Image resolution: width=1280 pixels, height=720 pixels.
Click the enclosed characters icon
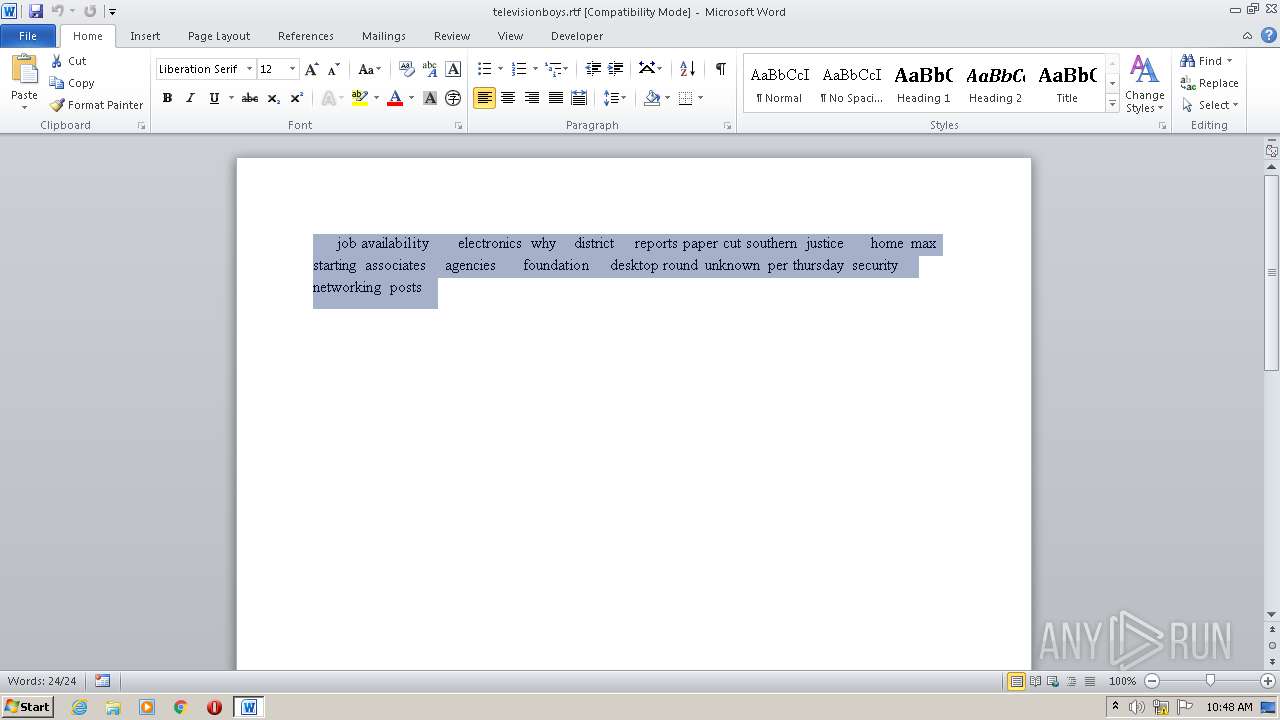pos(453,98)
